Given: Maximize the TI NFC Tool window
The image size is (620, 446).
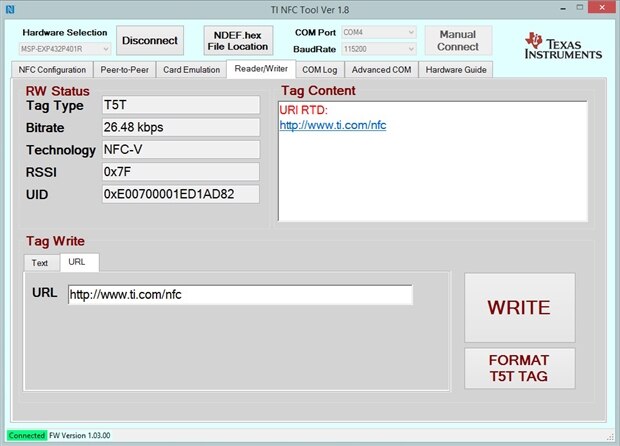Looking at the screenshot, I should pos(580,8).
